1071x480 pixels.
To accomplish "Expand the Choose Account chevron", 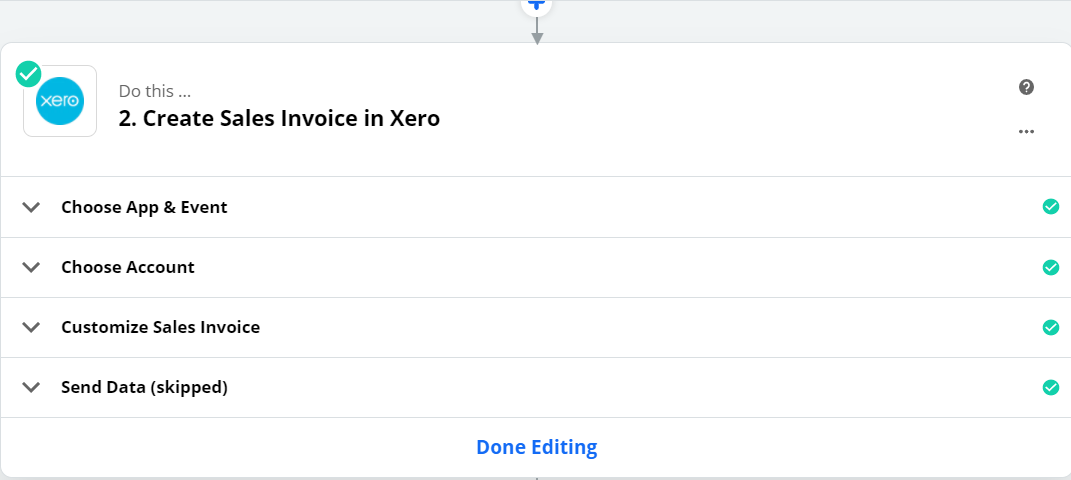I will coord(31,267).
